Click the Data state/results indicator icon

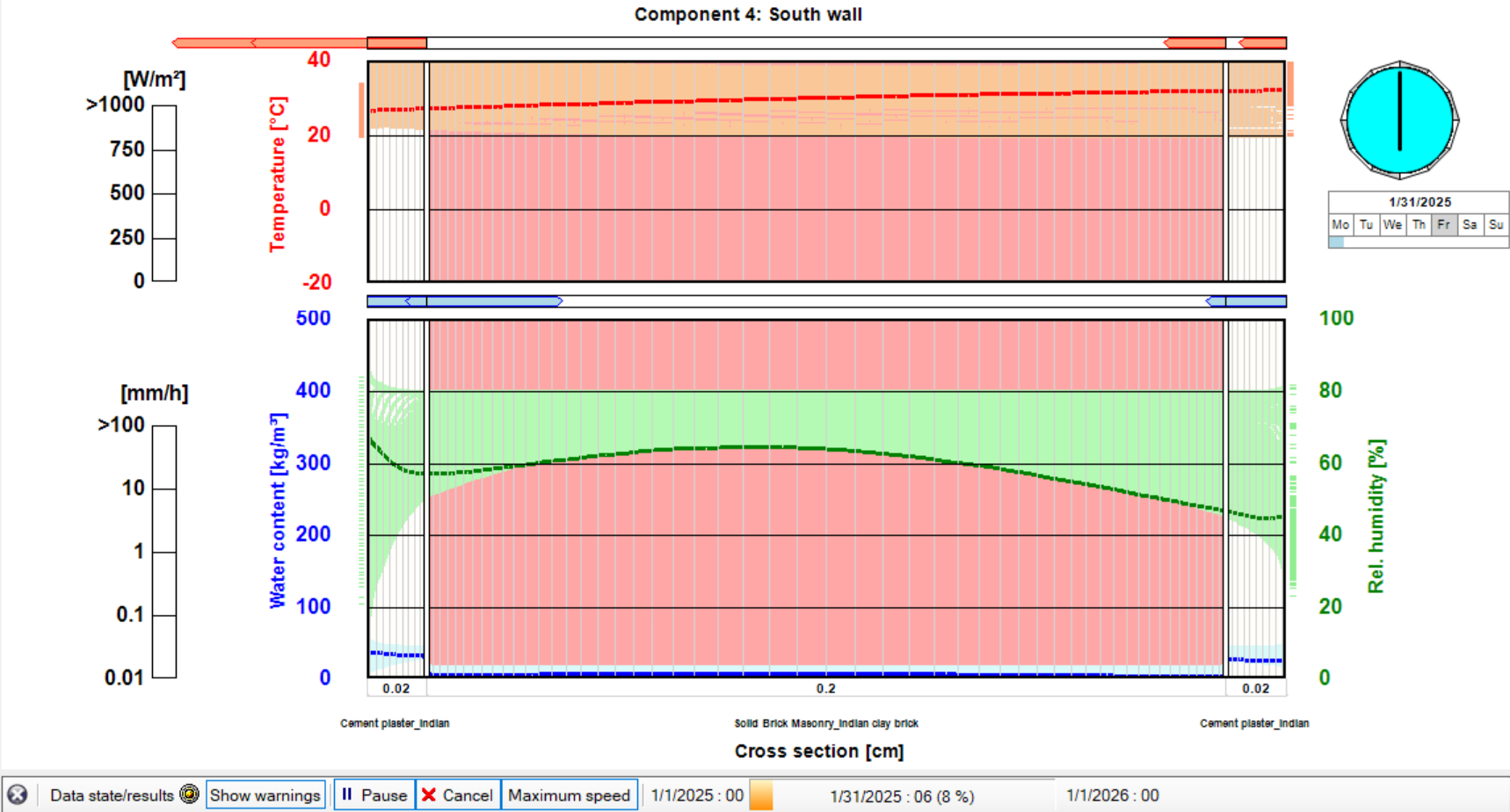pyautogui.click(x=189, y=794)
